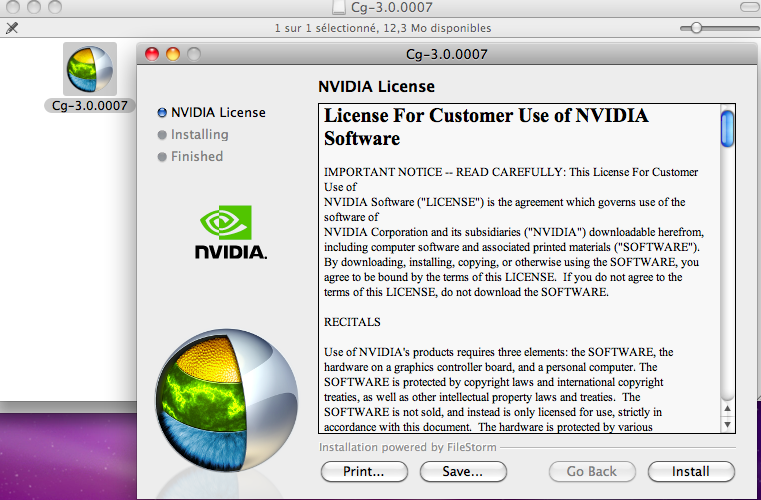Screen dimensions: 761x500
Task: Click the large Cg sphere icon
Action: 226,400
